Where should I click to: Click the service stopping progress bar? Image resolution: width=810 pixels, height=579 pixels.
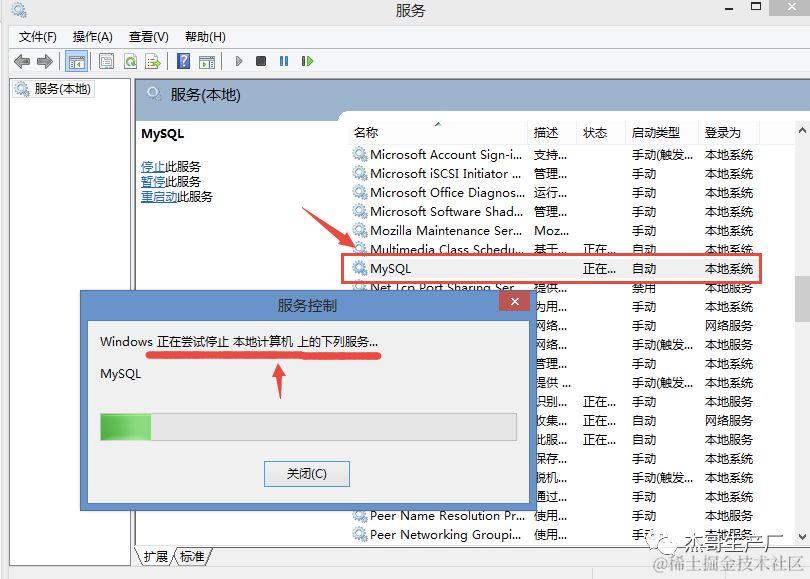[x=308, y=427]
